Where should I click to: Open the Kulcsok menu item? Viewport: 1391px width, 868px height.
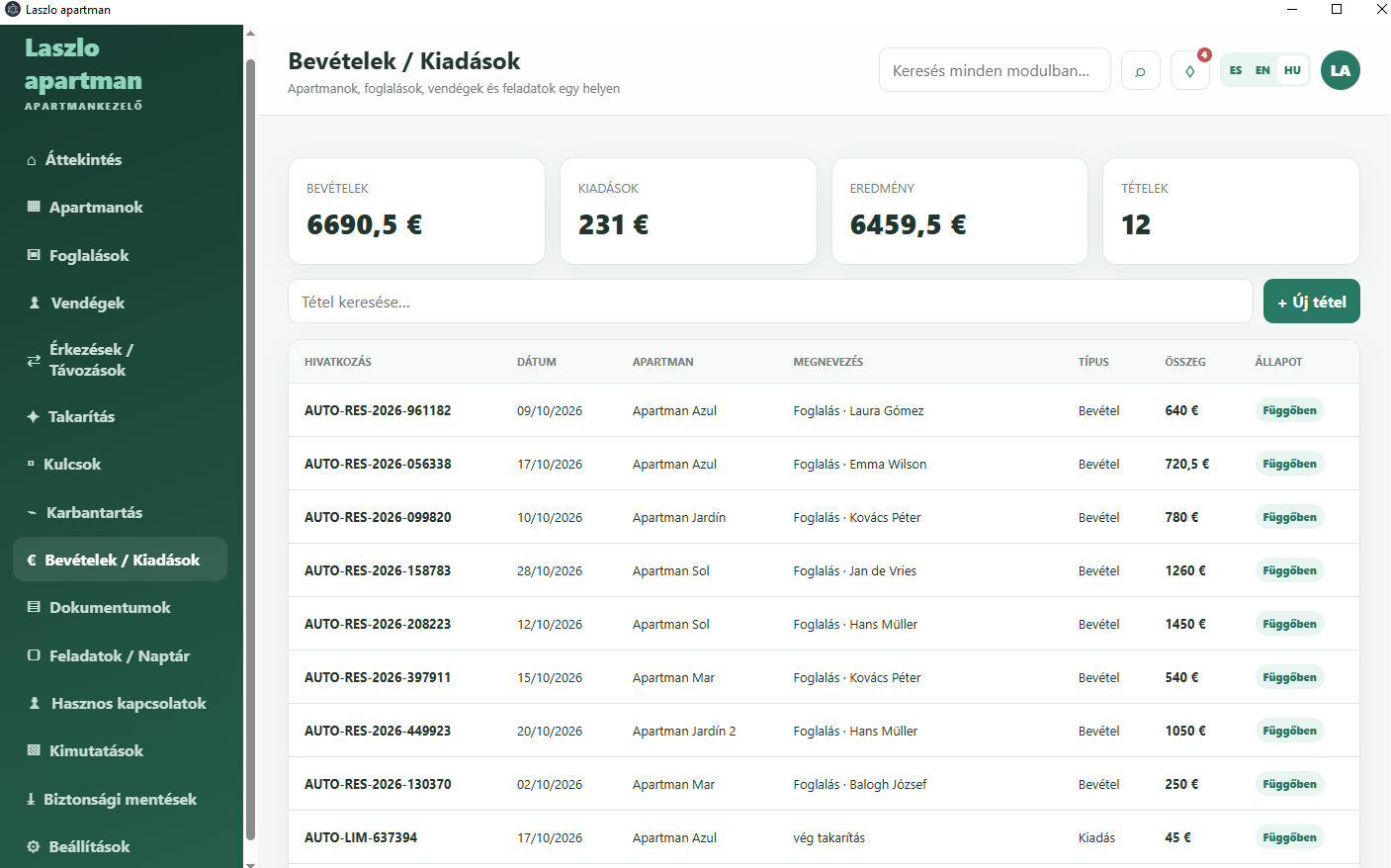click(x=120, y=465)
